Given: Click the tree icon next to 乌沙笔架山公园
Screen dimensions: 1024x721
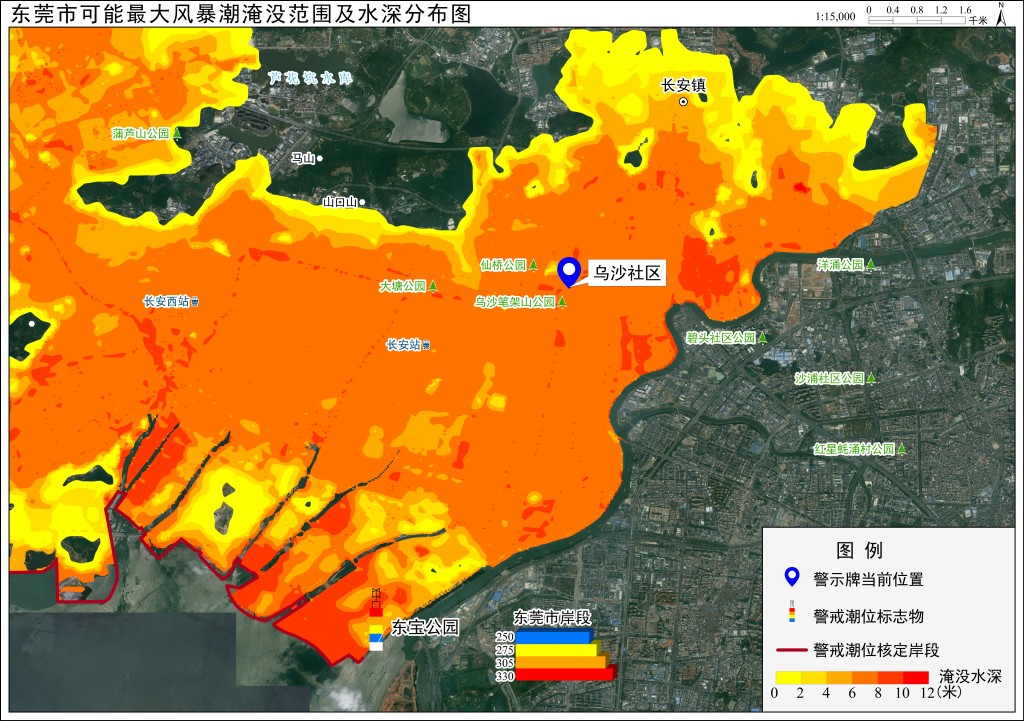Looking at the screenshot, I should (x=562, y=302).
